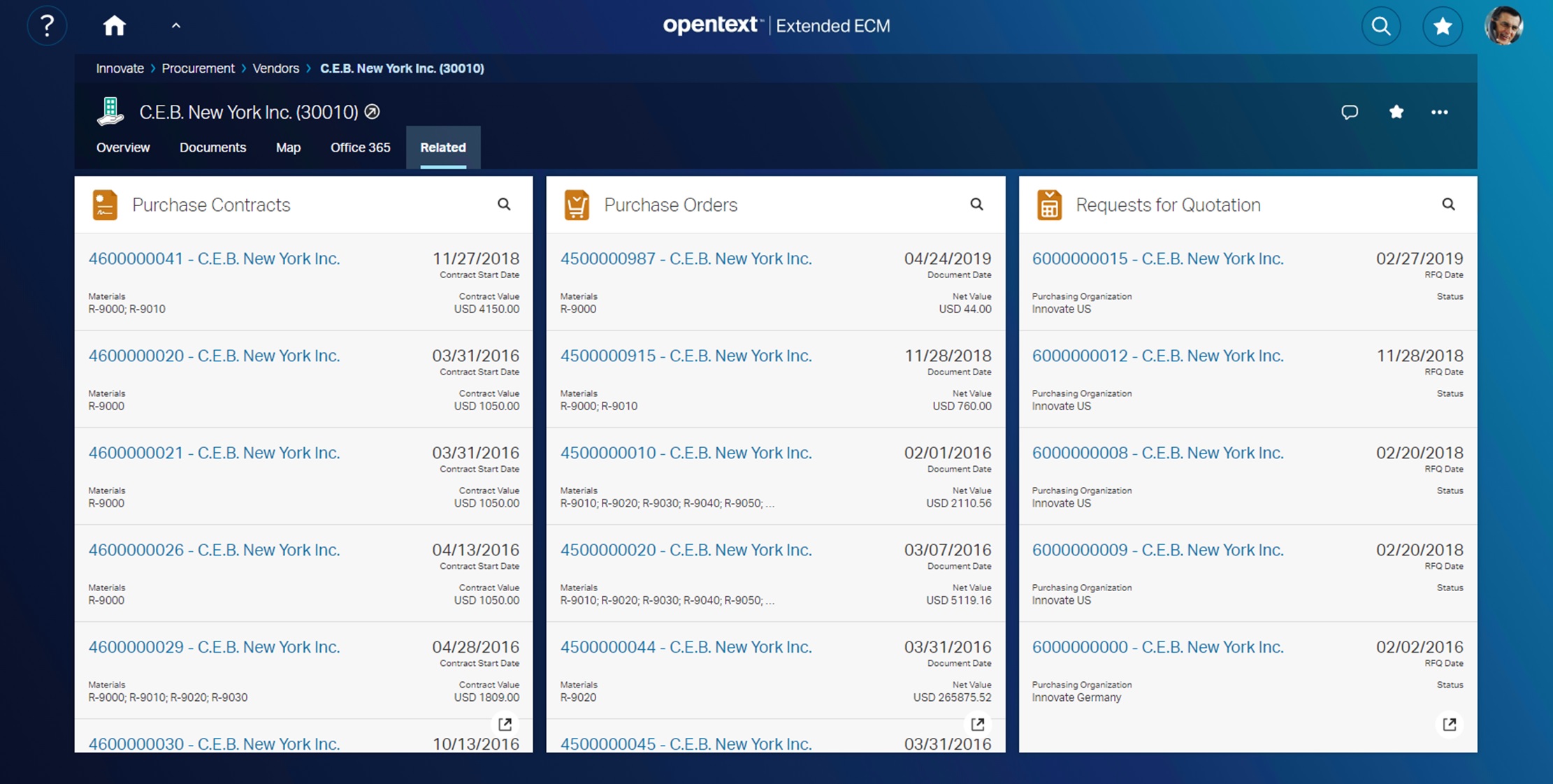The image size is (1553, 784).
Task: Click document date 04/24/2019
Action: pyautogui.click(x=948, y=259)
